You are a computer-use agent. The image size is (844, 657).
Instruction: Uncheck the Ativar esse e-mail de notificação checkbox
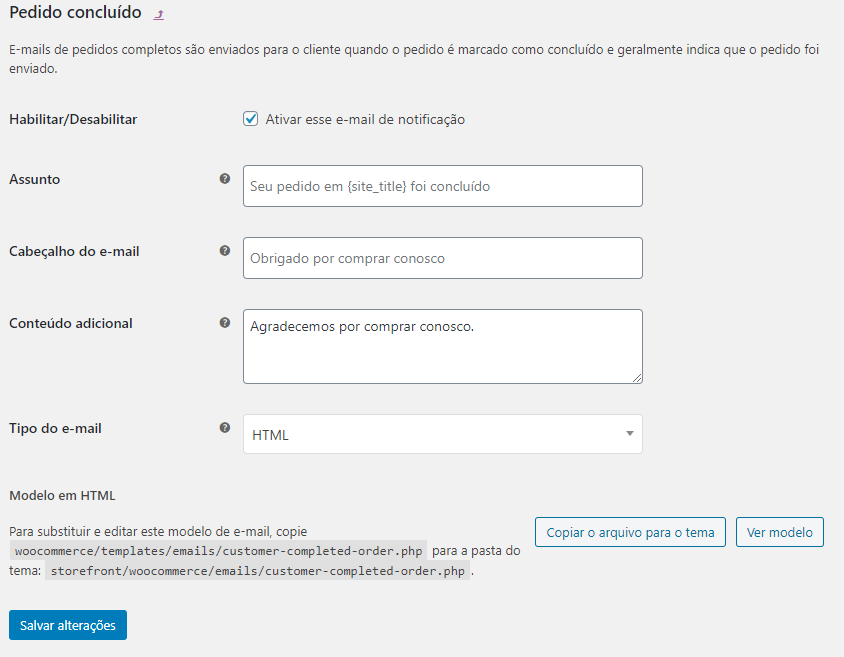[250, 119]
